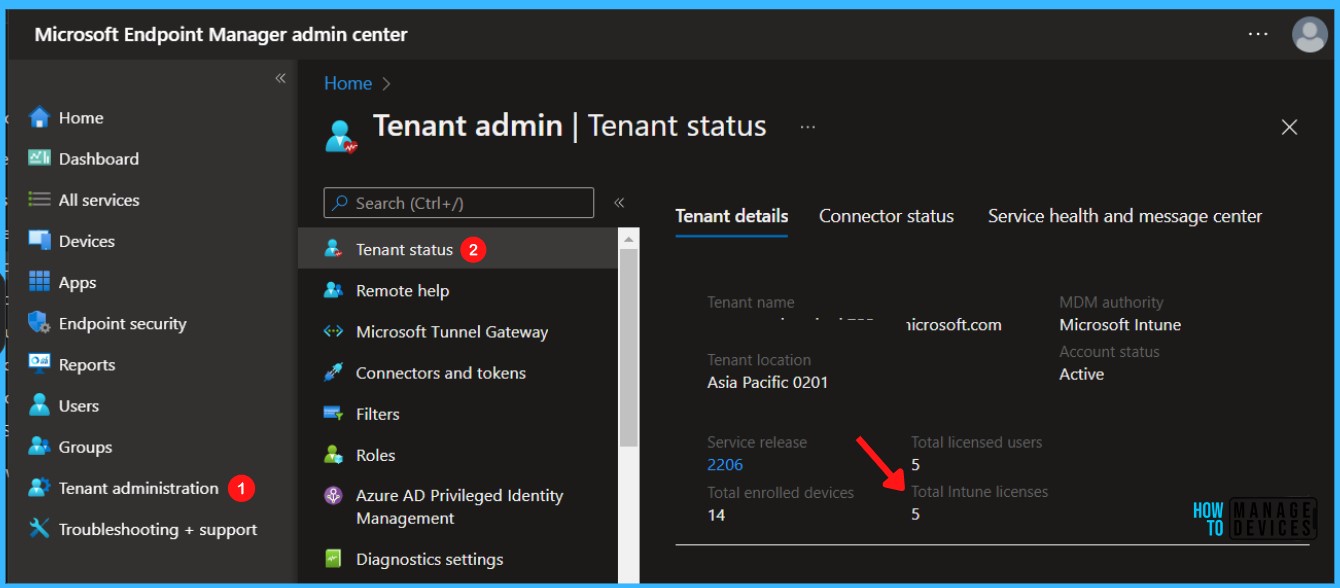Open the user account avatar

tap(1309, 35)
